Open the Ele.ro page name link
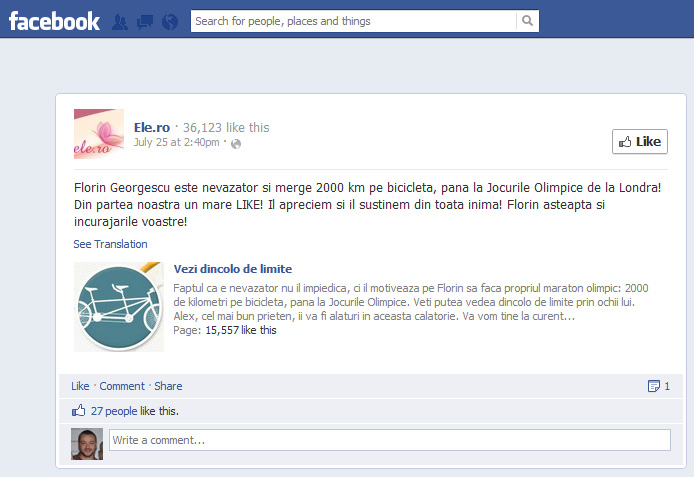 (152, 127)
